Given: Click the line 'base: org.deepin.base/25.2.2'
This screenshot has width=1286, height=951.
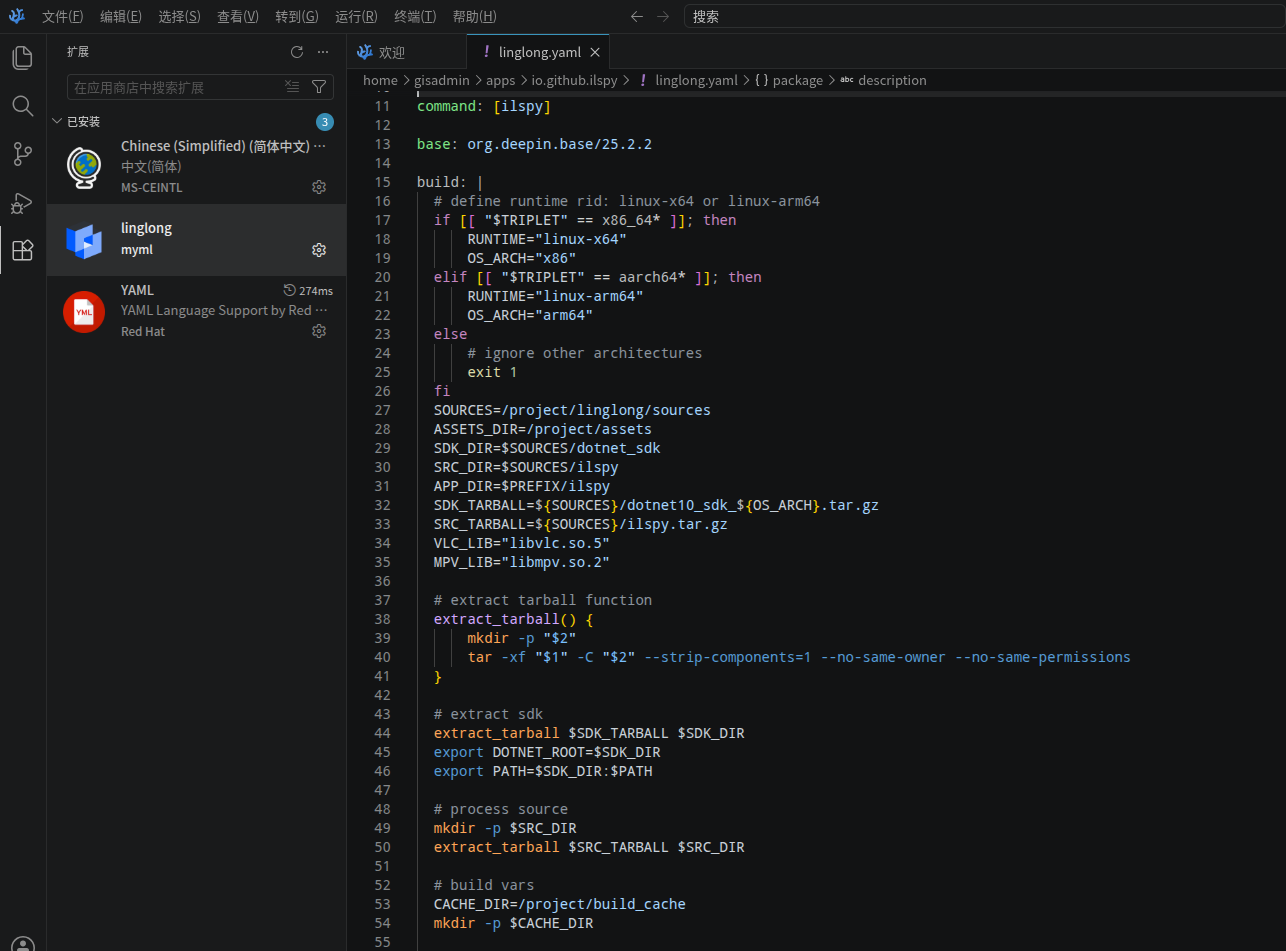Looking at the screenshot, I should coord(534,144).
